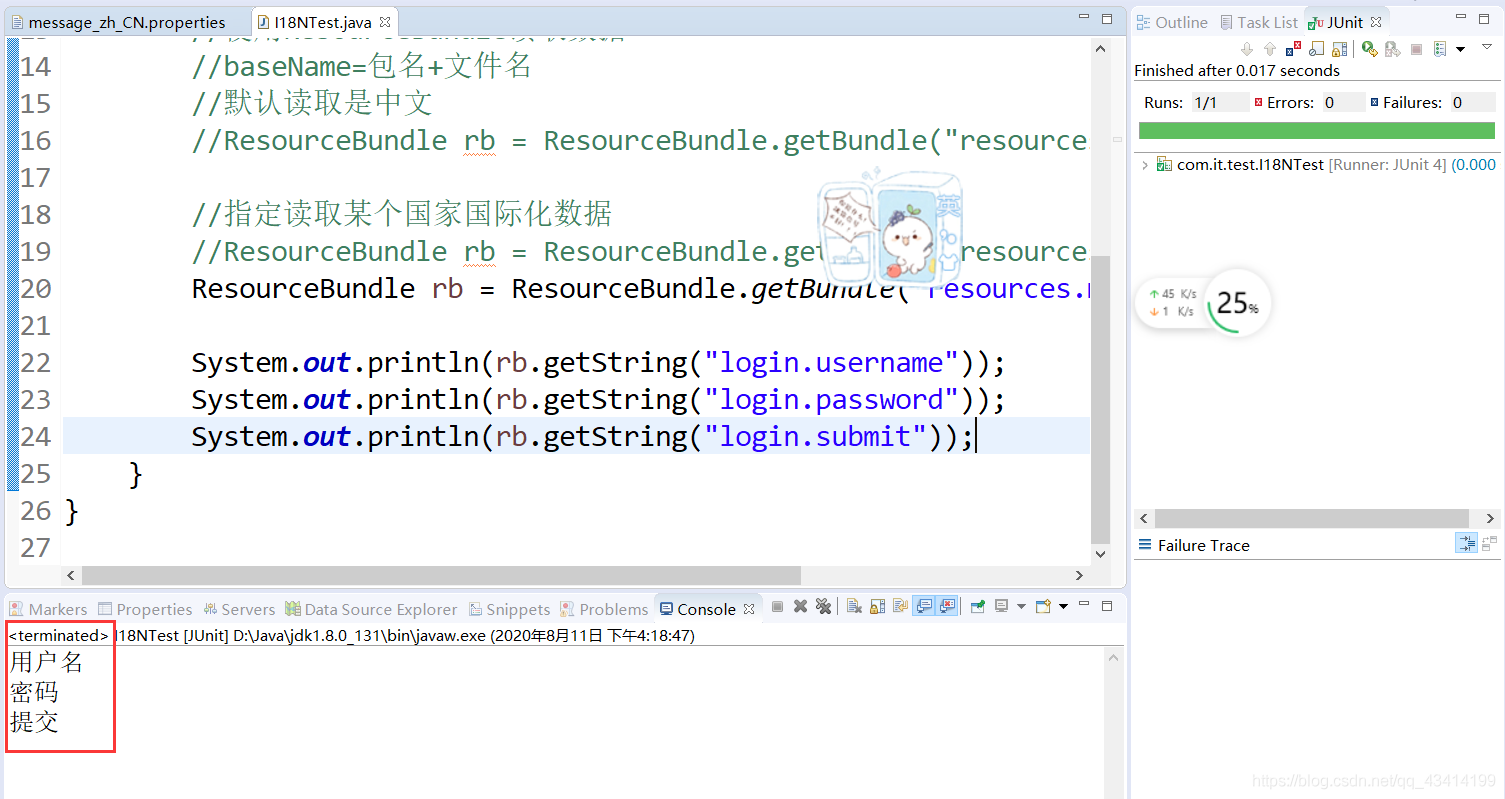Maximize the editor area
The height and width of the screenshot is (799, 1505).
coord(1107,20)
